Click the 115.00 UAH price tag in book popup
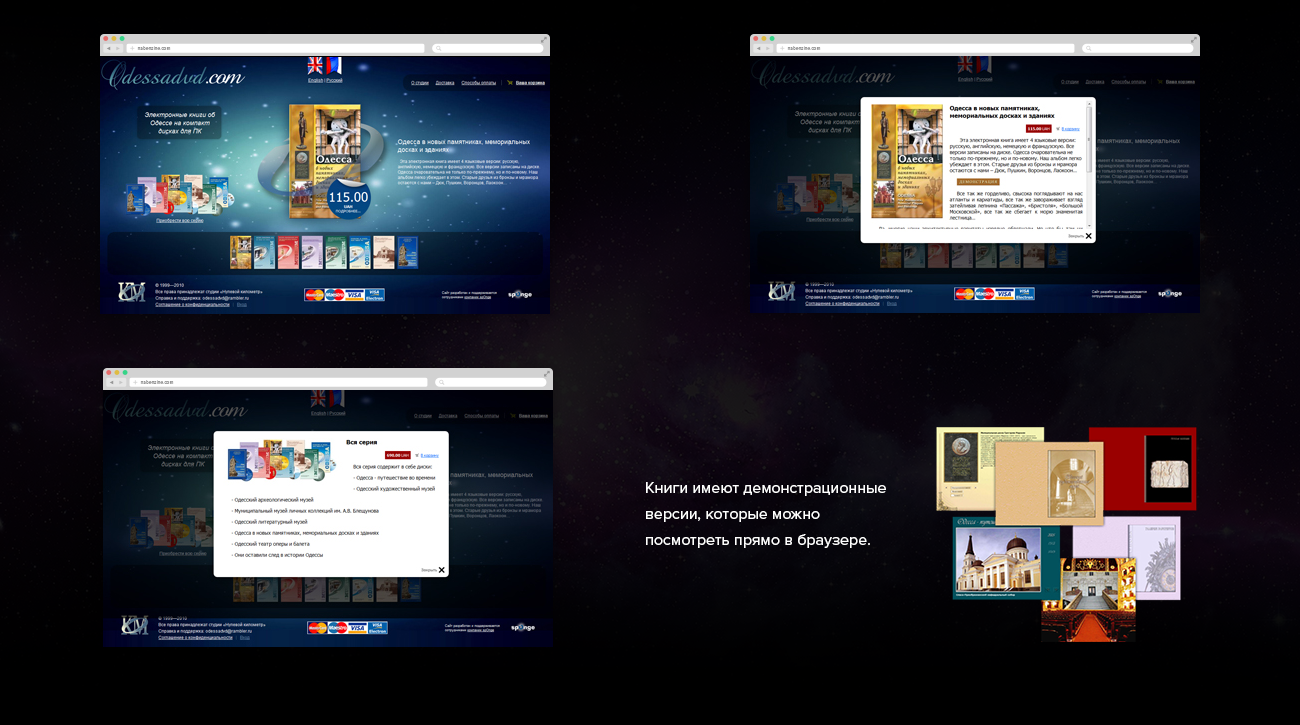Viewport: 1300px width, 725px height. click(1039, 129)
